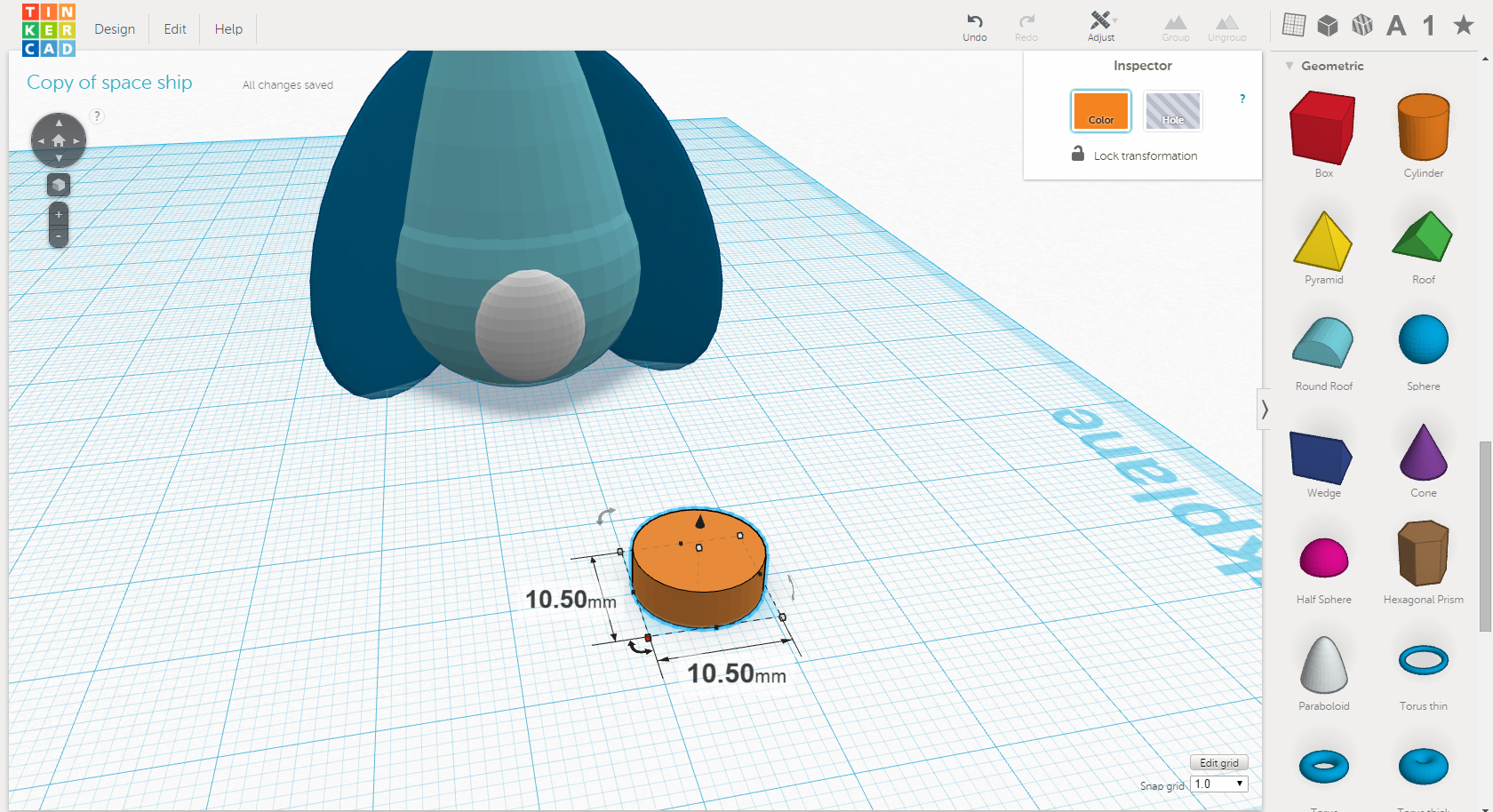Pick the red Box shape

(x=1323, y=128)
